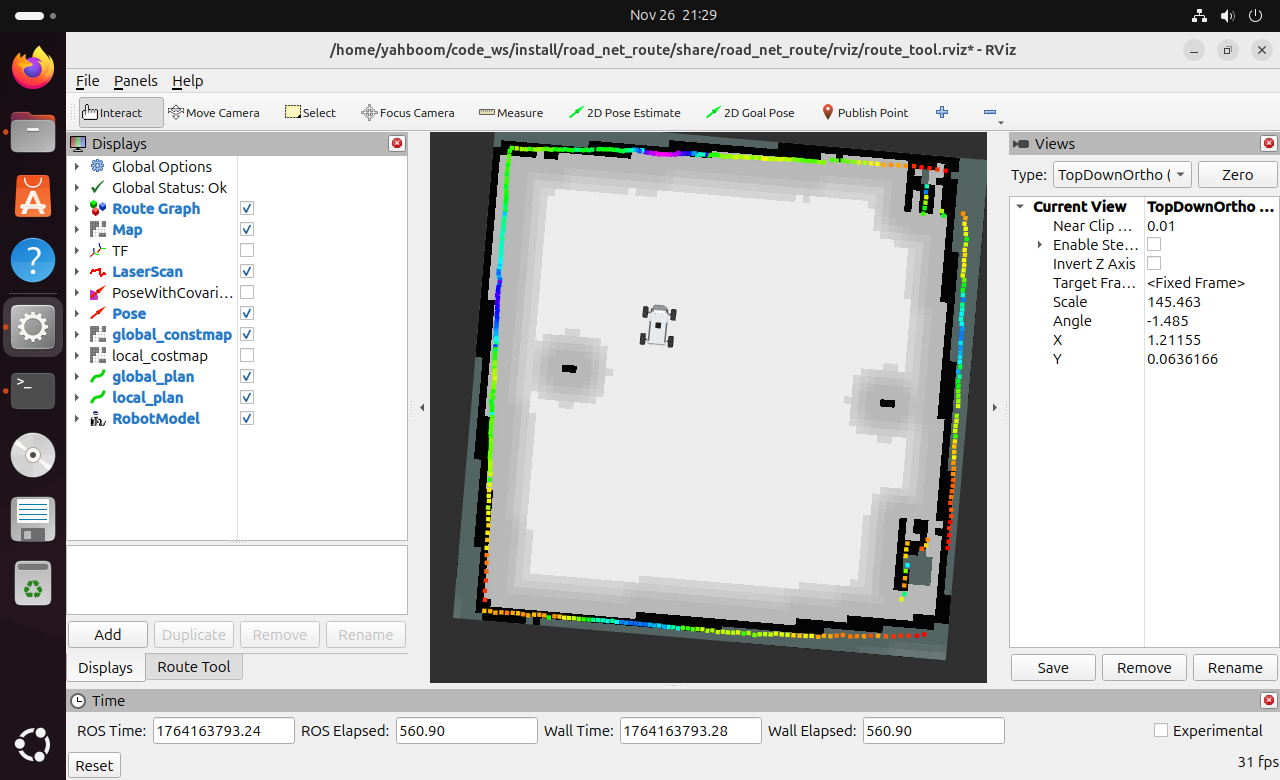Enable the TF display checkbox
Screen dimensions: 1280x780
(247, 251)
